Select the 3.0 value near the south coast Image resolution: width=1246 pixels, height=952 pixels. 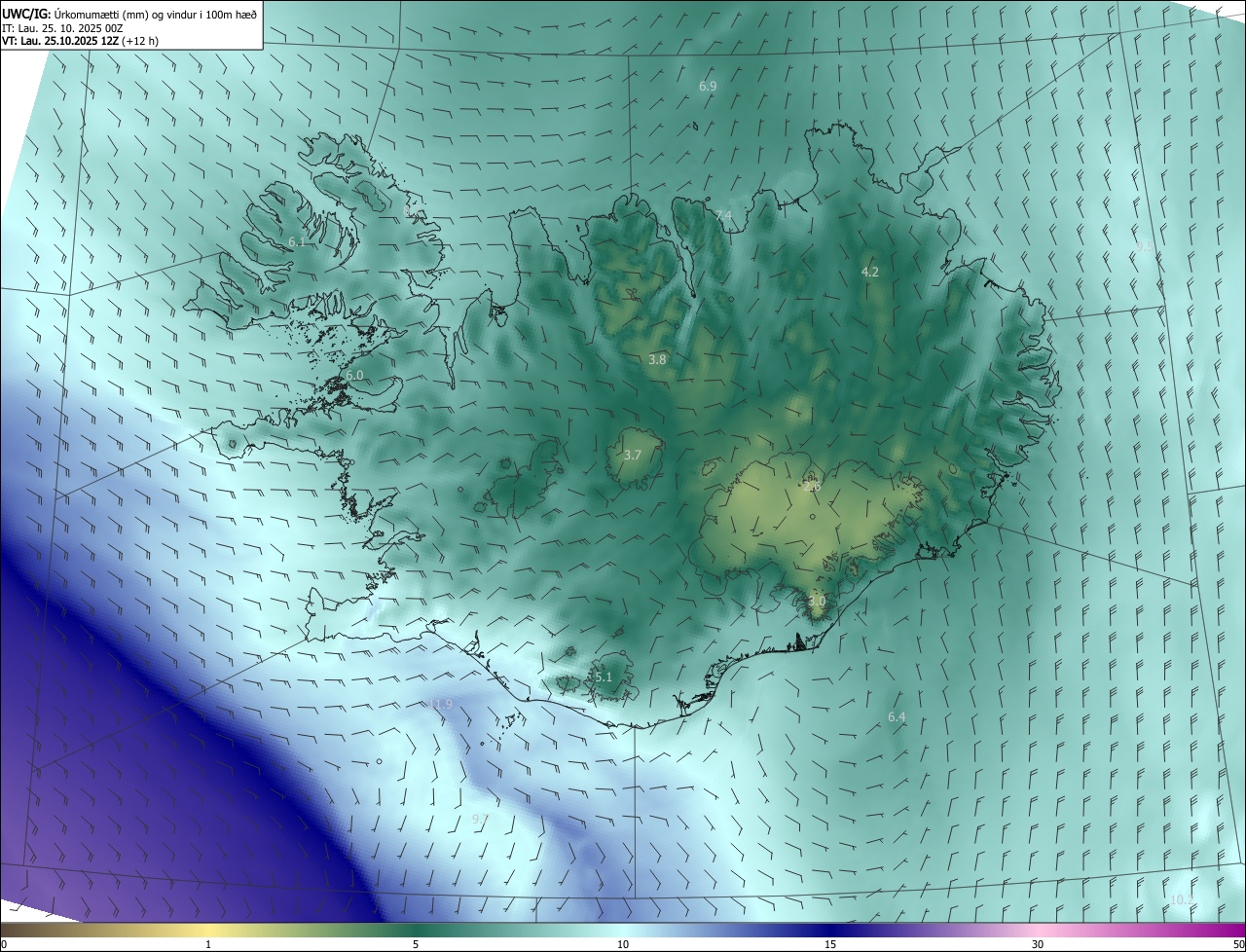tap(816, 602)
